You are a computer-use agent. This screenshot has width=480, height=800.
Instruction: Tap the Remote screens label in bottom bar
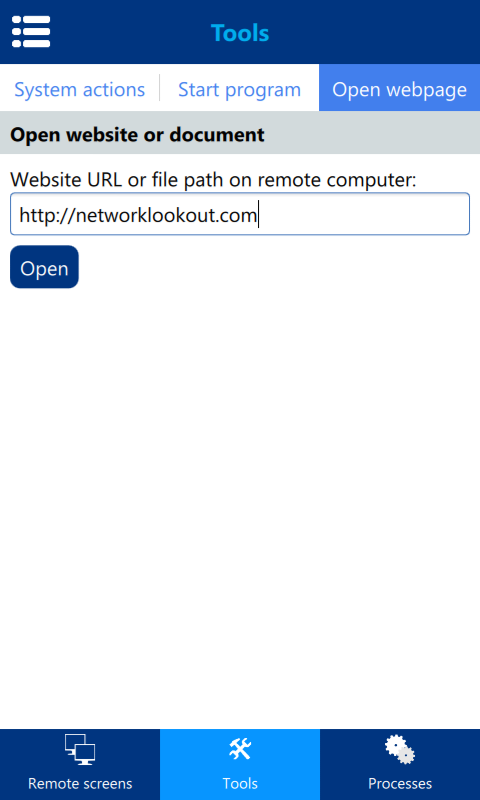(x=80, y=783)
